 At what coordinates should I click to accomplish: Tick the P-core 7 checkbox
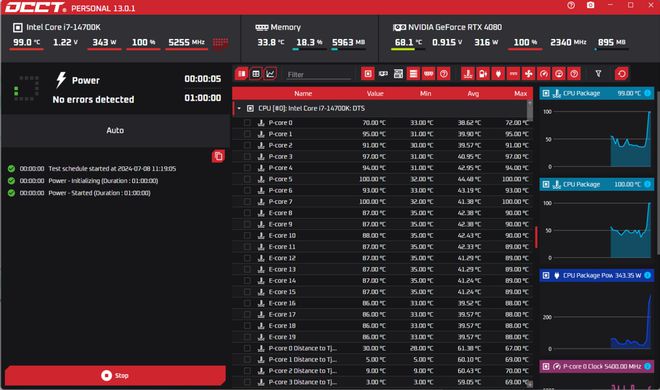(247, 202)
